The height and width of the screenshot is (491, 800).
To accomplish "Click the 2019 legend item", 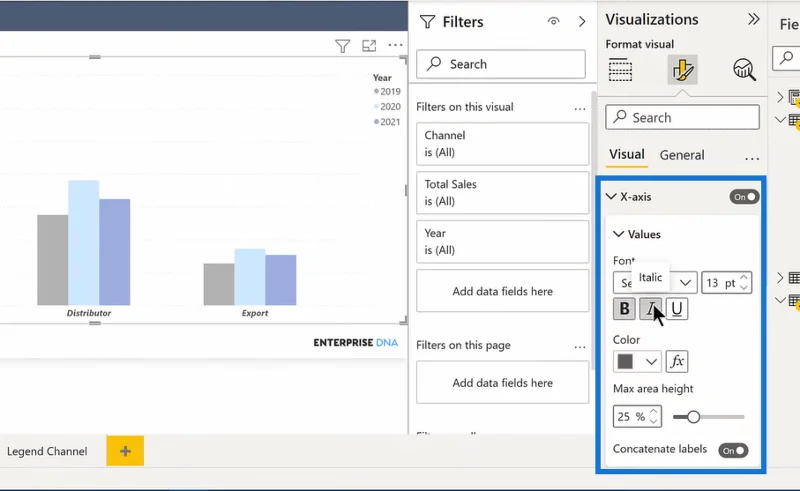I will [x=387, y=91].
